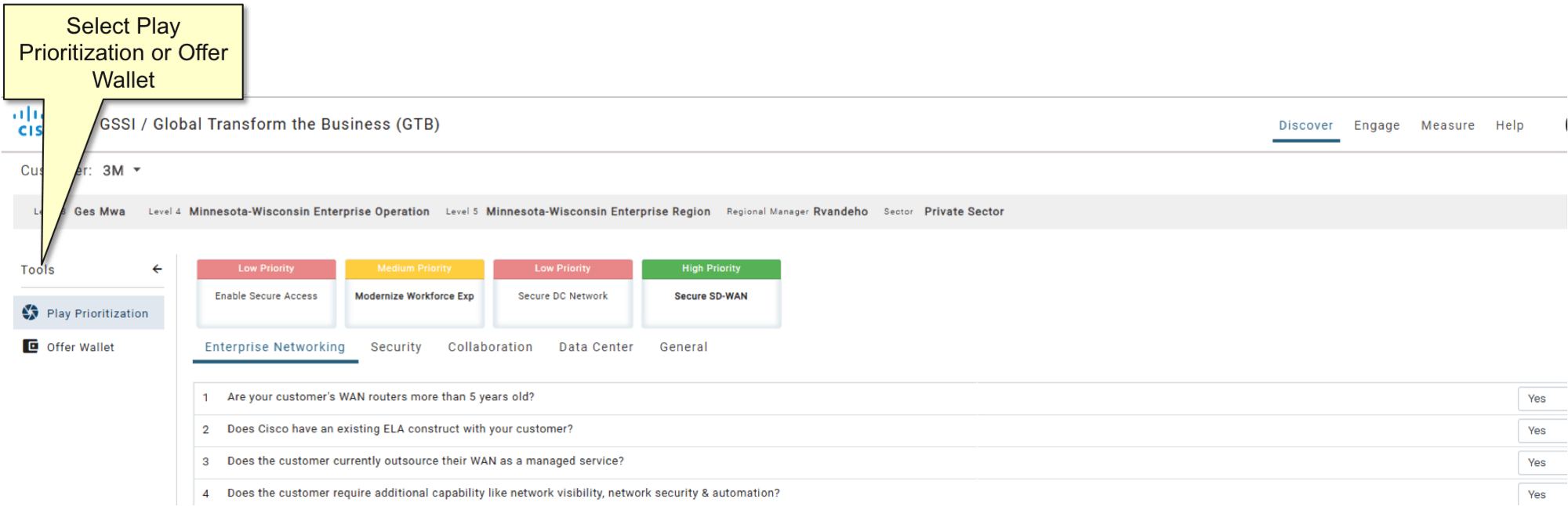1568x506 pixels.
Task: Click the Play Prioritization aperture icon
Action: (31, 313)
